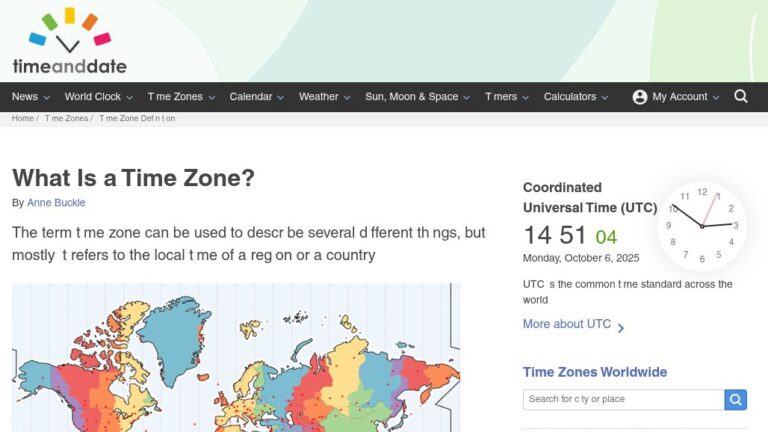Expand Sun, Moon & Space menu
The image size is (768, 432).
click(x=417, y=97)
